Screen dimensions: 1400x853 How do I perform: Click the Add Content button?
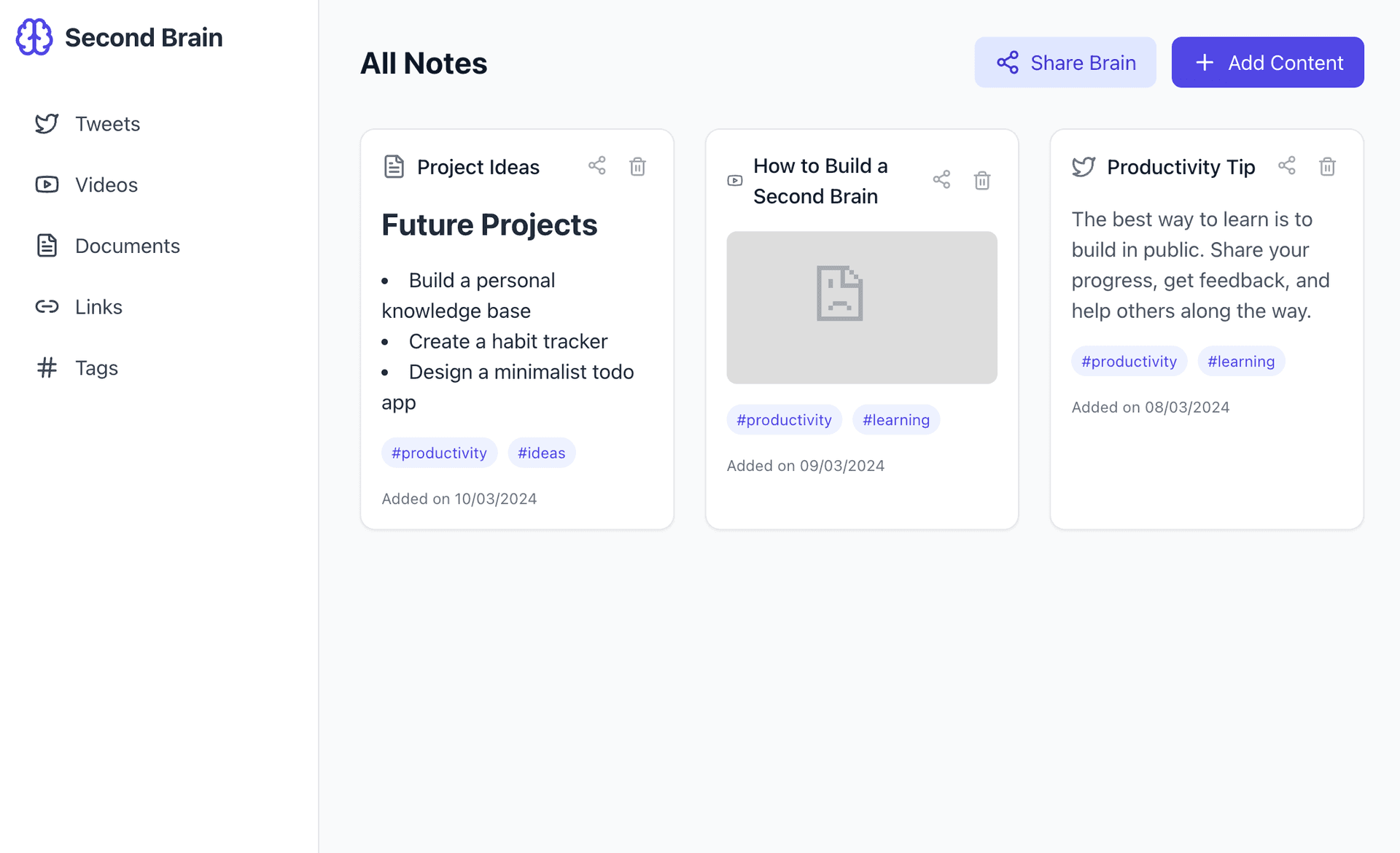1267,63
